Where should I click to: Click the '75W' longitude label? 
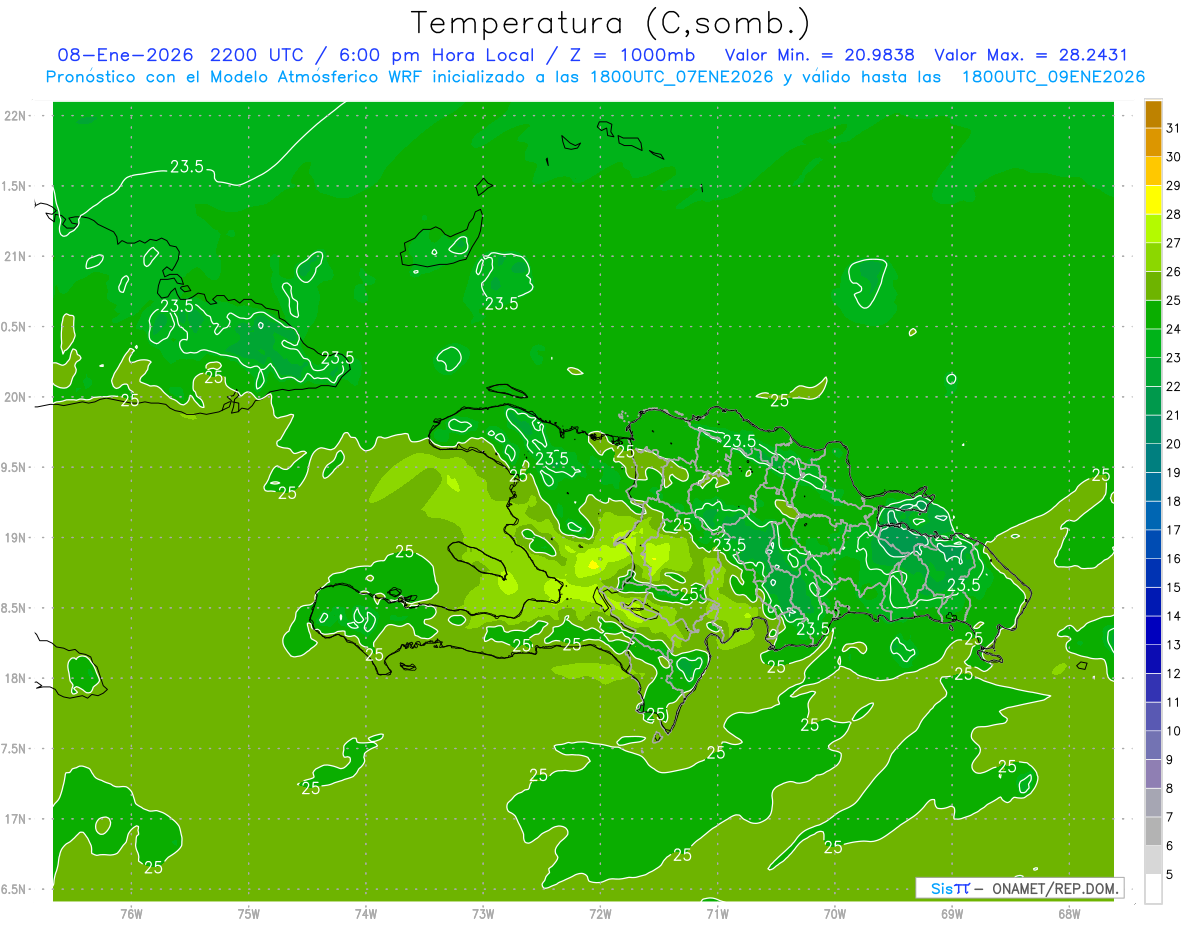point(249,913)
